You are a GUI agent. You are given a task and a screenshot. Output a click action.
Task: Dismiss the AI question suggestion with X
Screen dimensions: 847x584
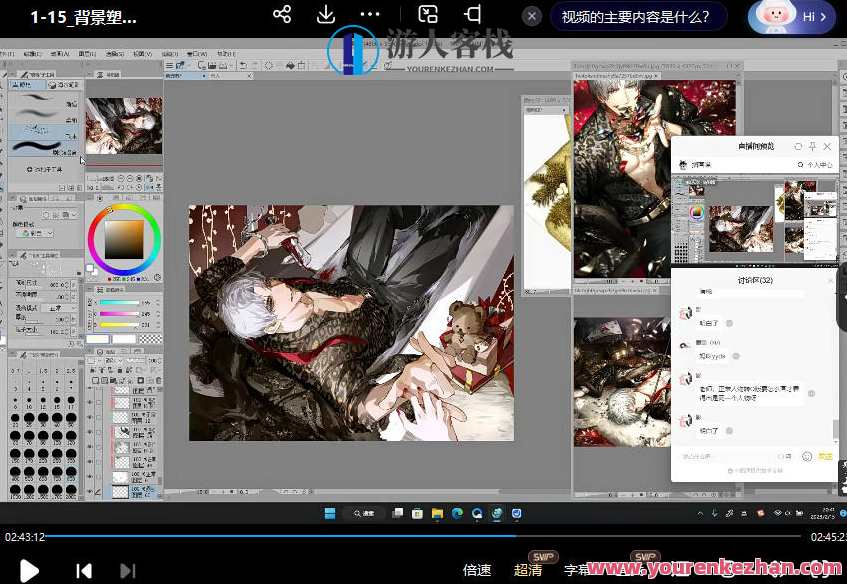(532, 17)
